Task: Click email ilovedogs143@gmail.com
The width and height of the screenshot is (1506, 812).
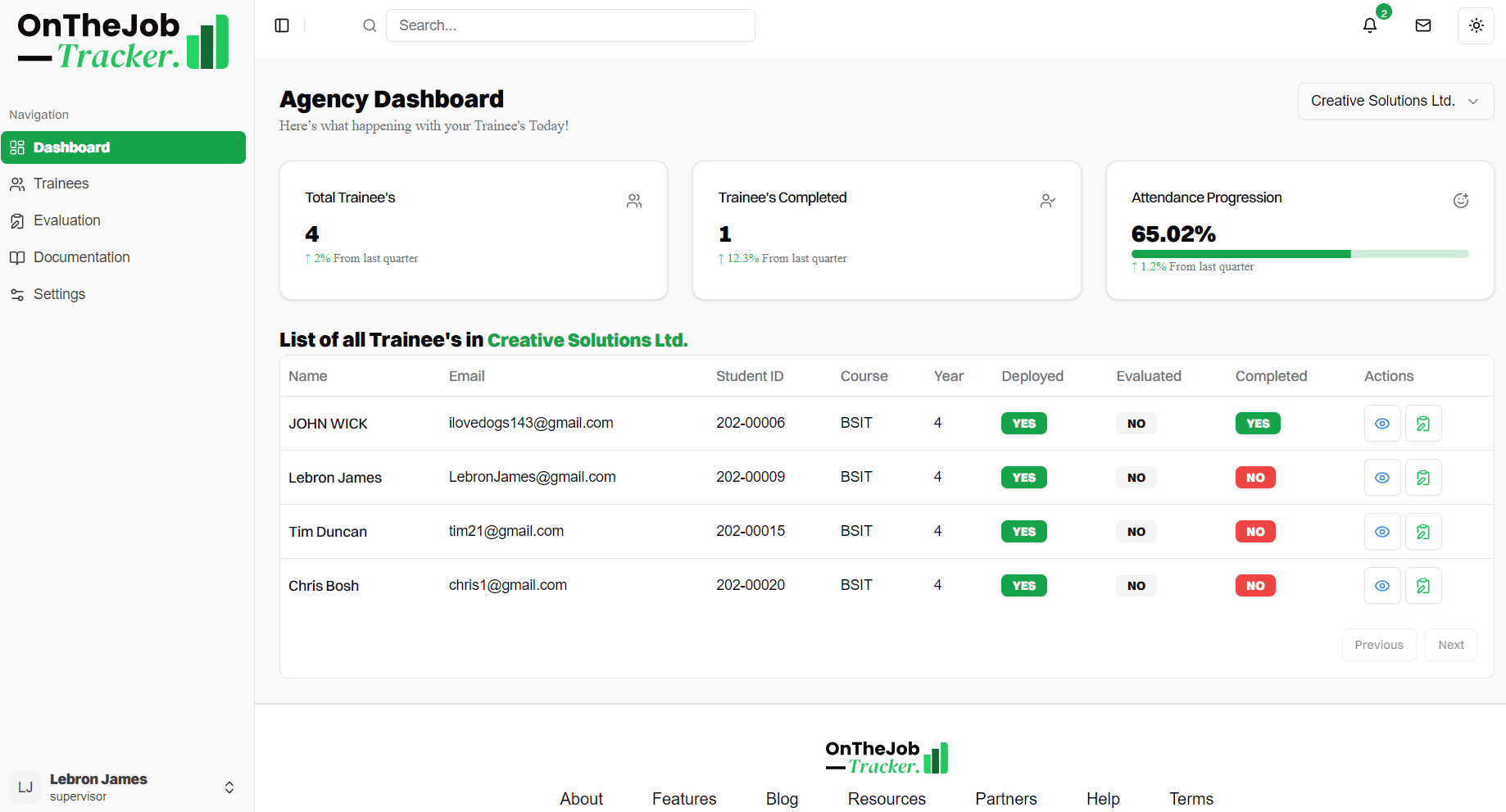Action: [x=531, y=423]
